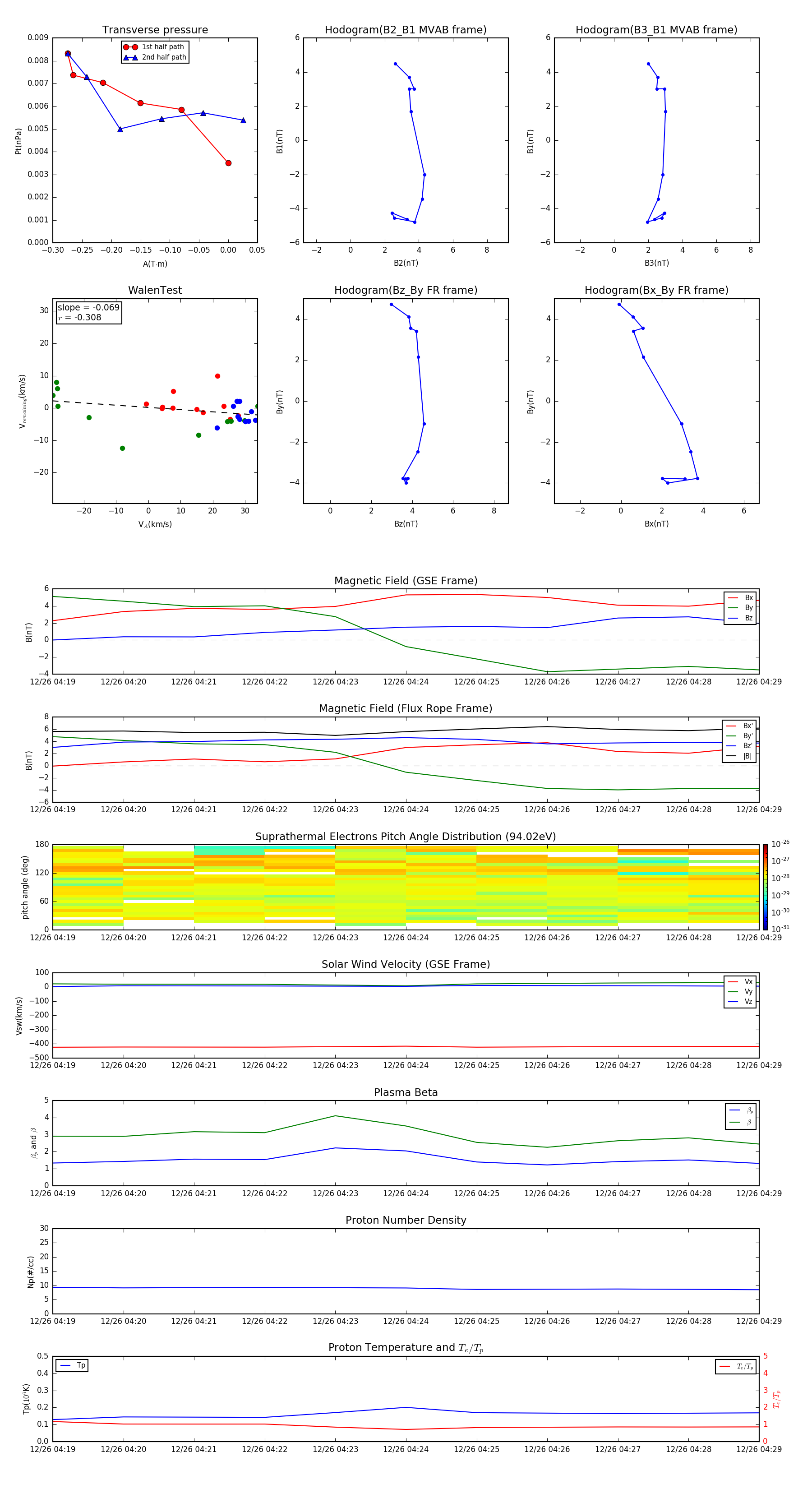Viewport: 812px width, 1489px height.
Task: Click the 'Magnetic Field (Flux Rope Frame)' title
Action: pyautogui.click(x=406, y=709)
